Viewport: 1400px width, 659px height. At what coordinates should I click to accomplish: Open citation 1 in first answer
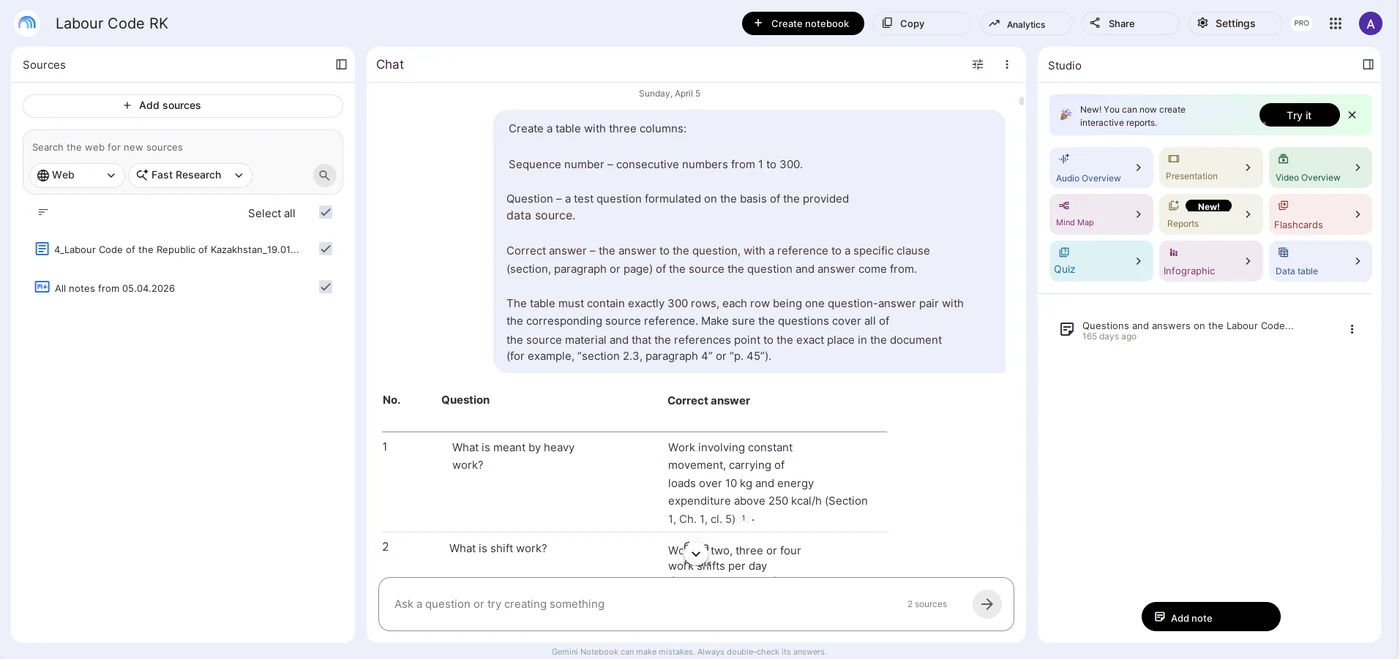(x=743, y=519)
